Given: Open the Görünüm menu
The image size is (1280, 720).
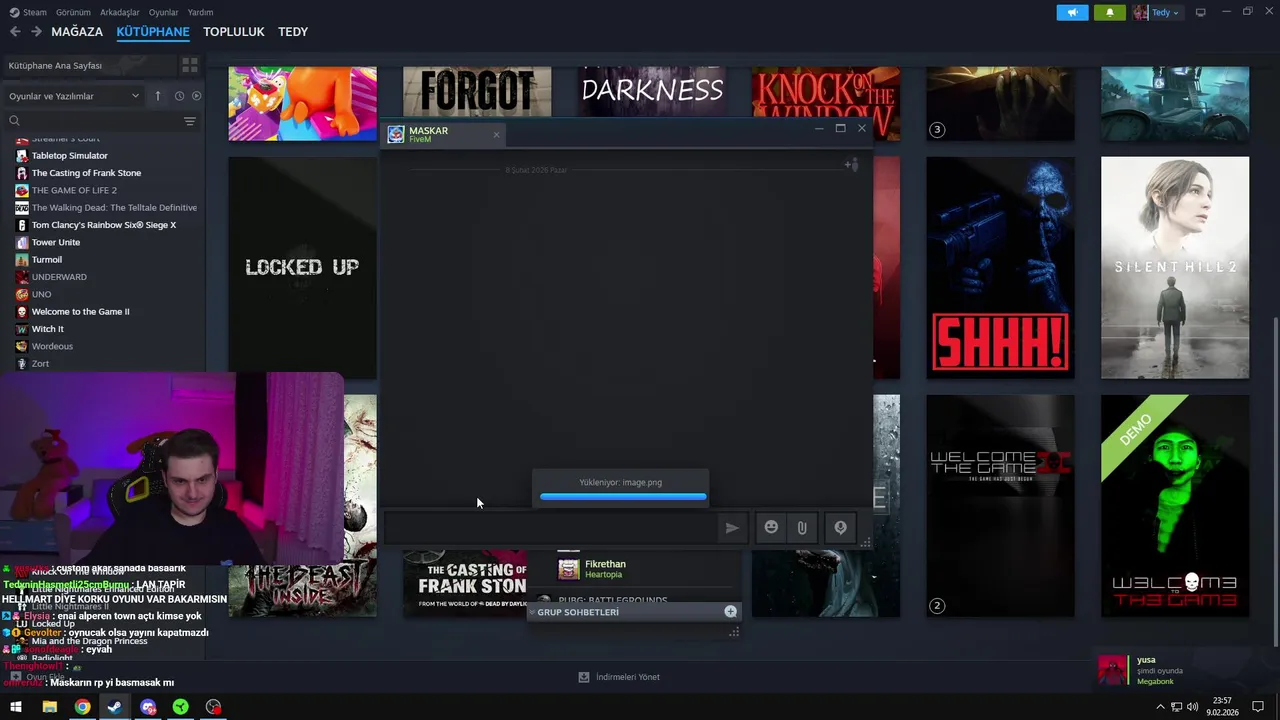Looking at the screenshot, I should click(73, 12).
